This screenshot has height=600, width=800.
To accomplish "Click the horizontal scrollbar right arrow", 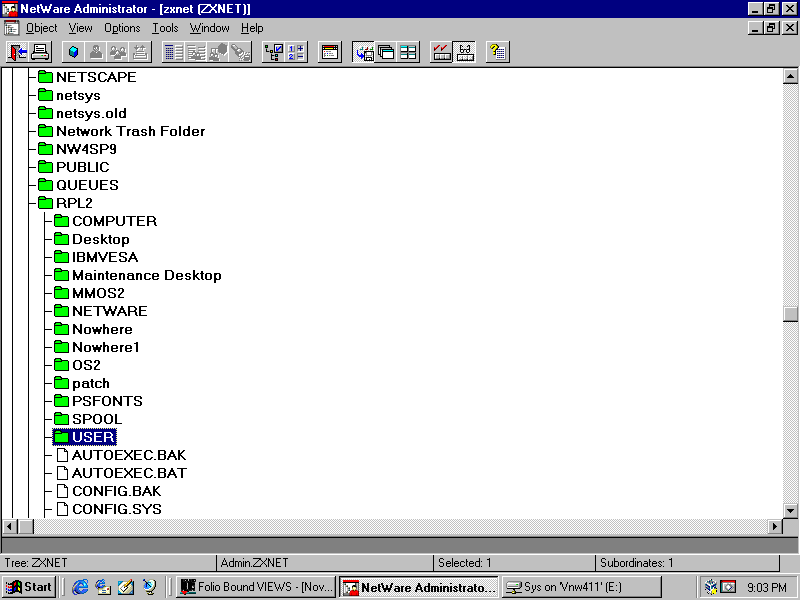I will coord(775,526).
